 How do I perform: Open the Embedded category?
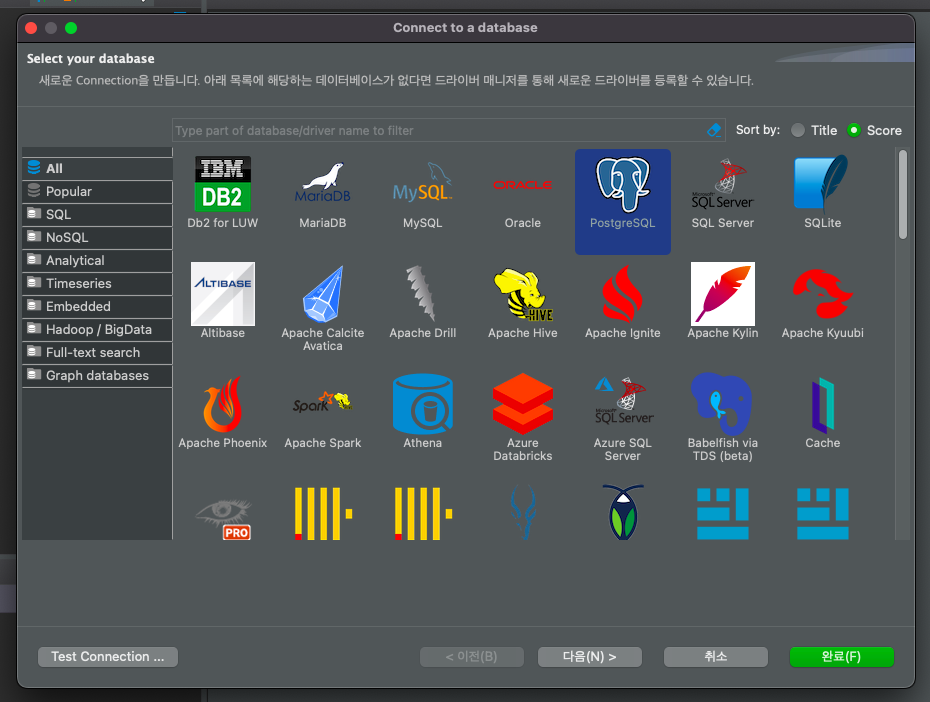coord(97,307)
